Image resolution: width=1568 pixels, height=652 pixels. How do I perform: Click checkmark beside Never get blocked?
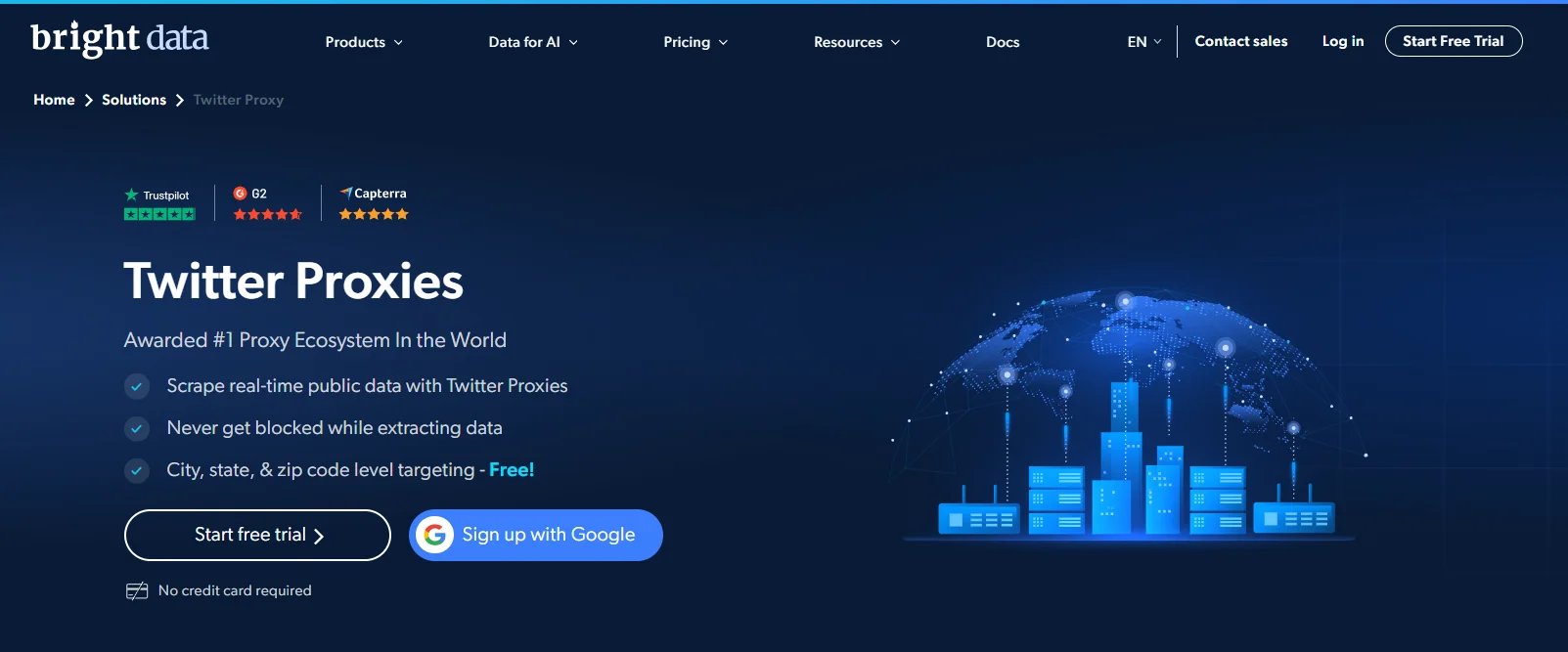tap(137, 429)
